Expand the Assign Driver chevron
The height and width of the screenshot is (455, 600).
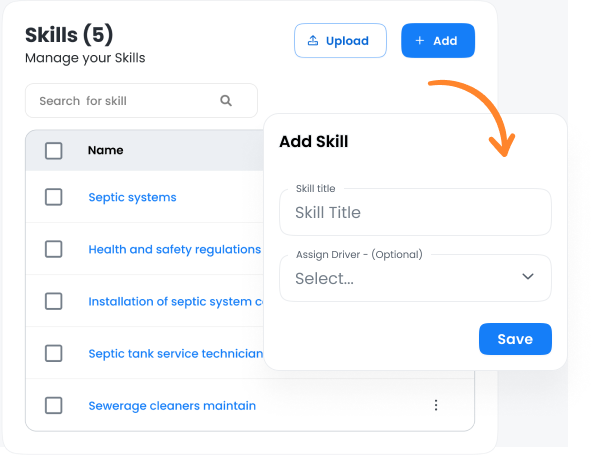point(528,277)
